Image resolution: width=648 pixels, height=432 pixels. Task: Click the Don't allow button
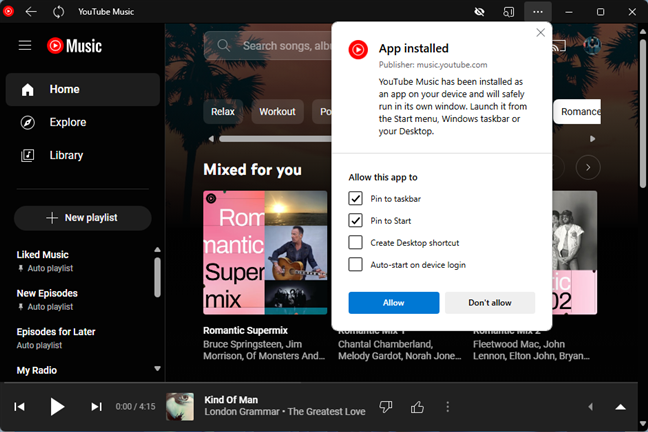coord(490,303)
